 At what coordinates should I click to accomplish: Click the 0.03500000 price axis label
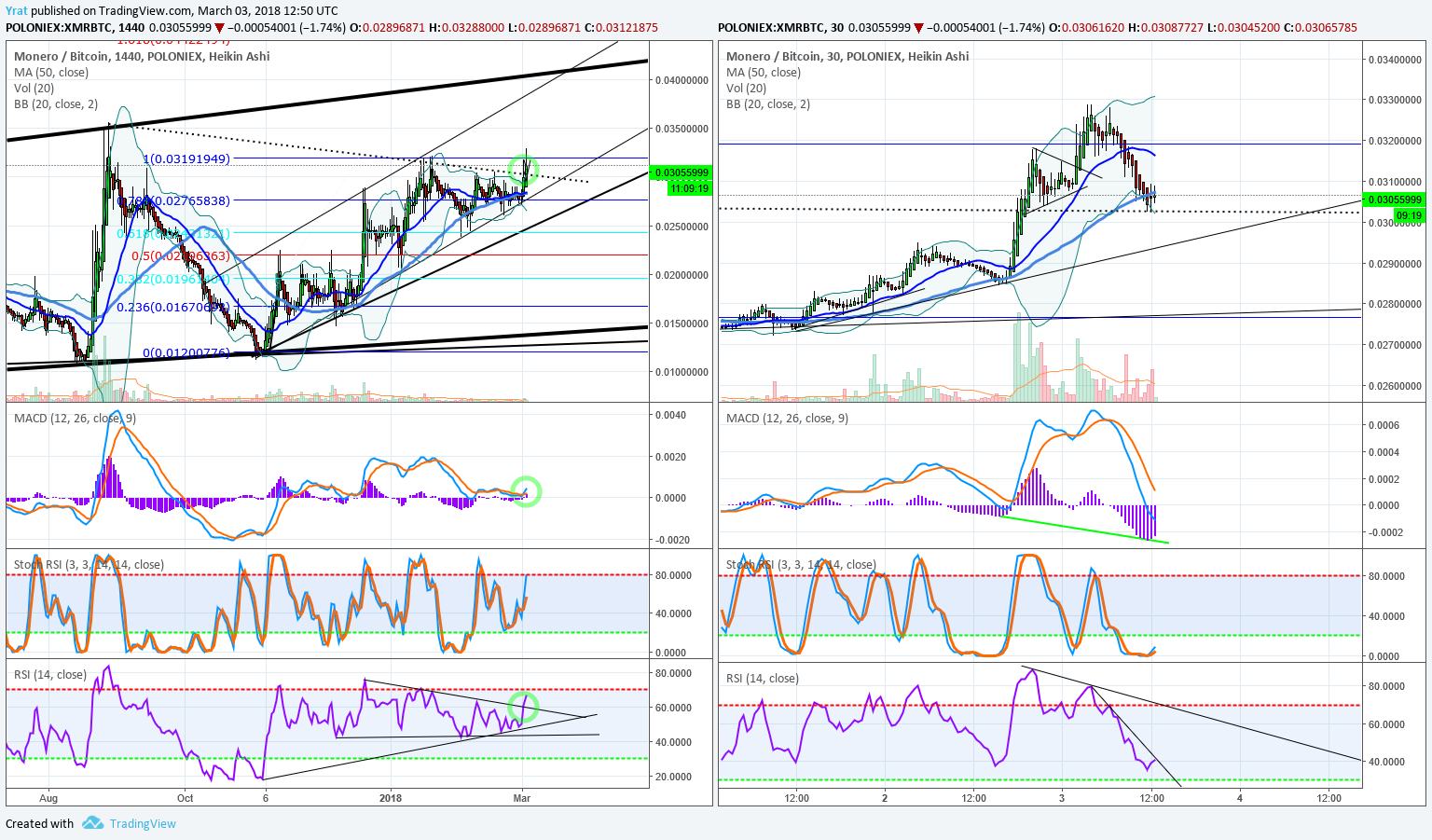click(x=682, y=129)
